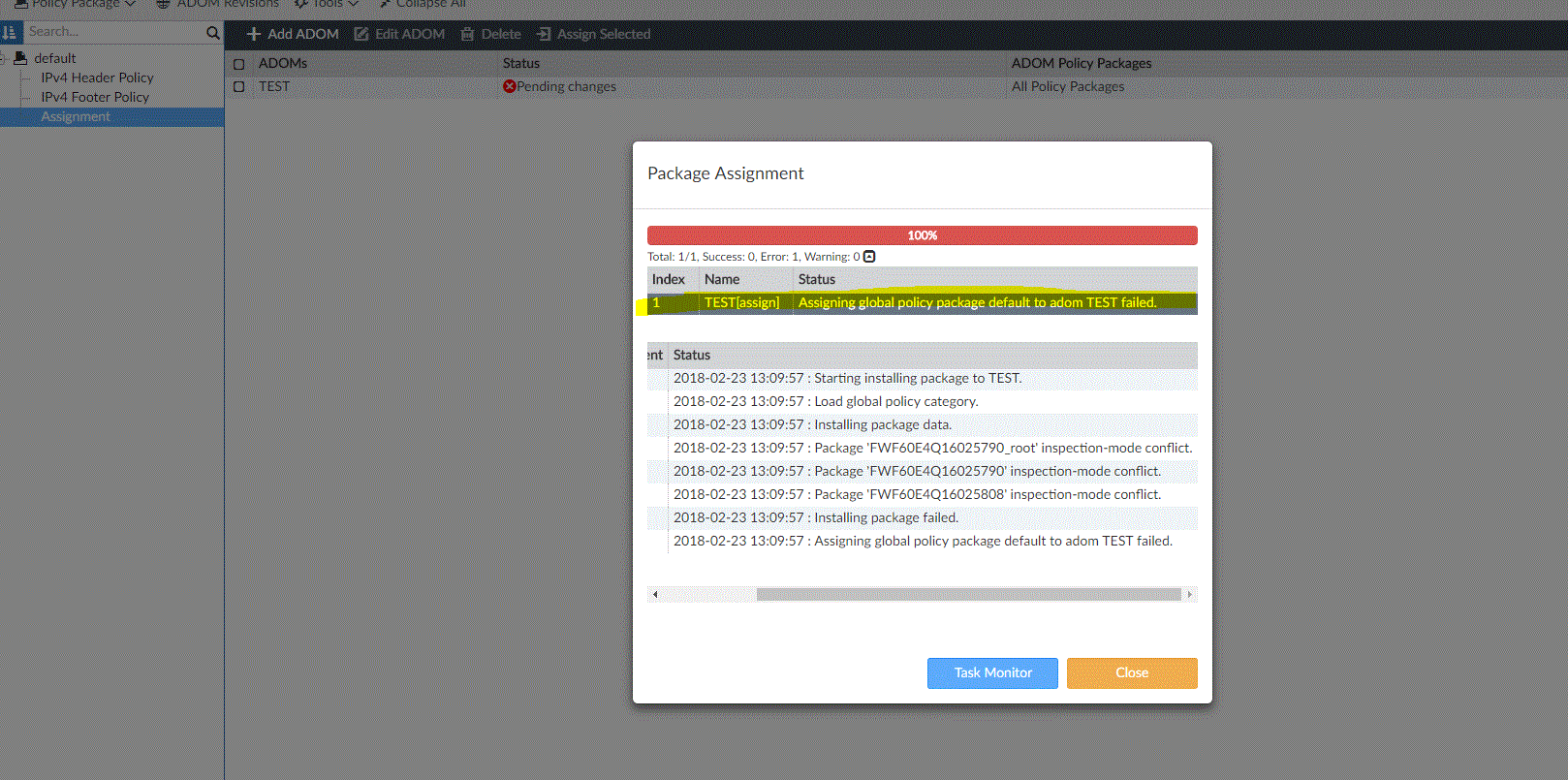The image size is (1568, 780).
Task: Select the TEST[assign] task name cell
Action: [741, 302]
